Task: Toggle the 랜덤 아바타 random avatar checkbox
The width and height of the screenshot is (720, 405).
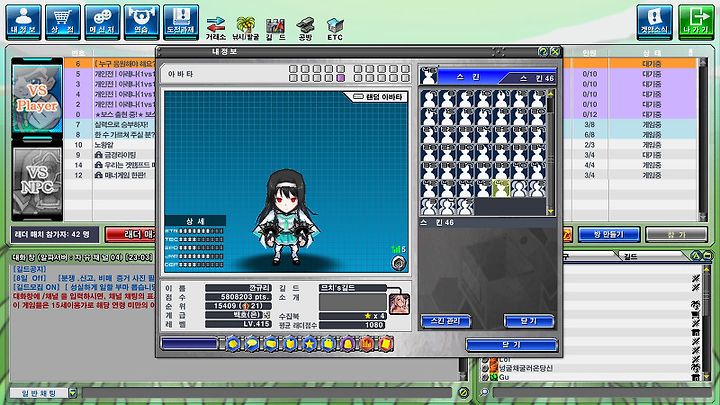Action: click(358, 97)
